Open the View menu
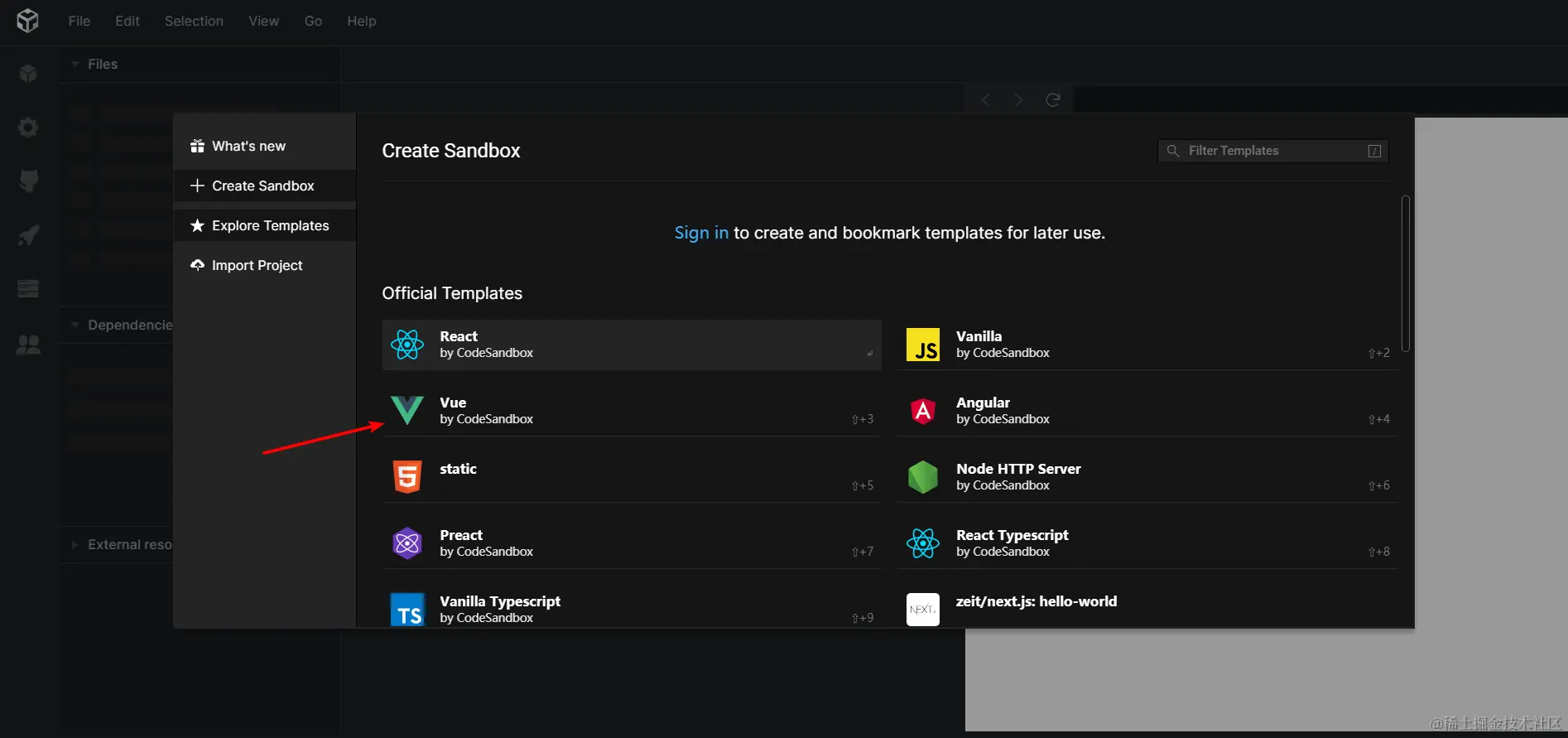 263,21
